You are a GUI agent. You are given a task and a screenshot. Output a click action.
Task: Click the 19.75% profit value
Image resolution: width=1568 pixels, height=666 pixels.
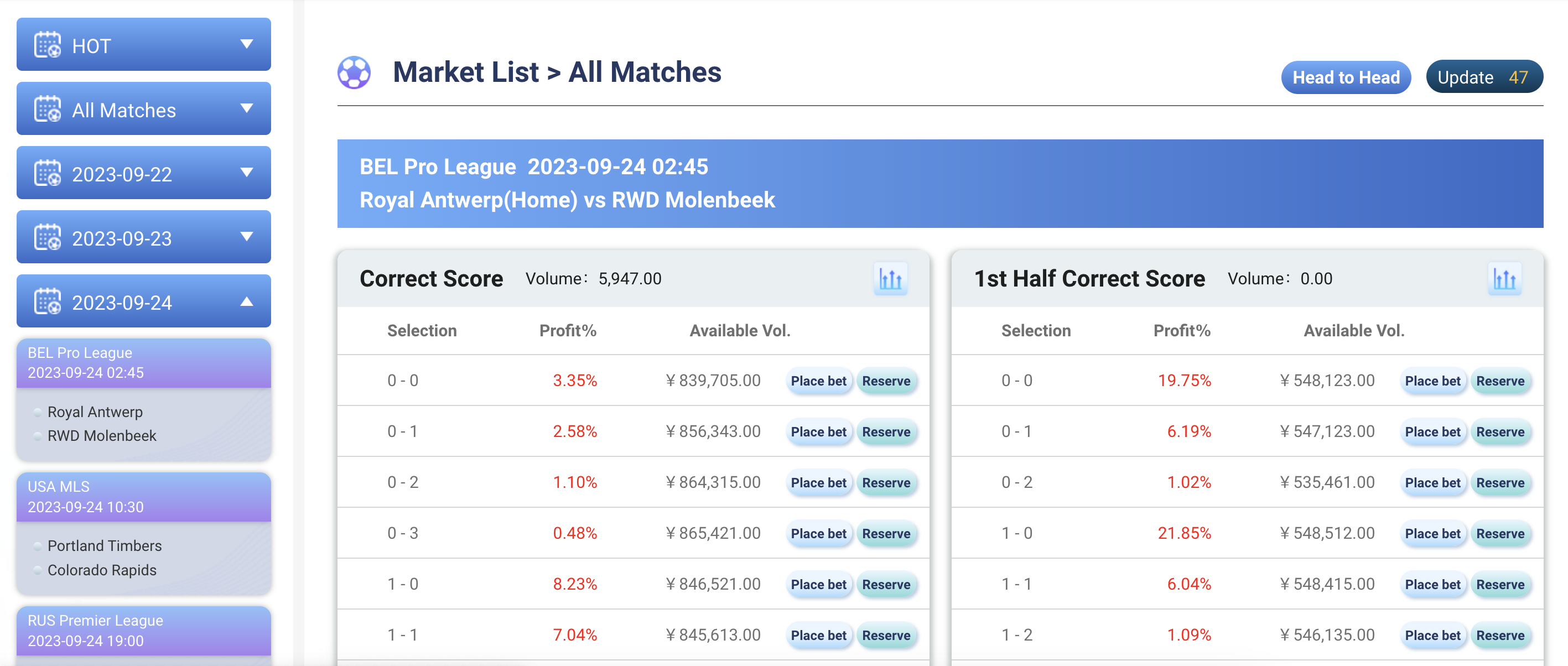click(1184, 381)
